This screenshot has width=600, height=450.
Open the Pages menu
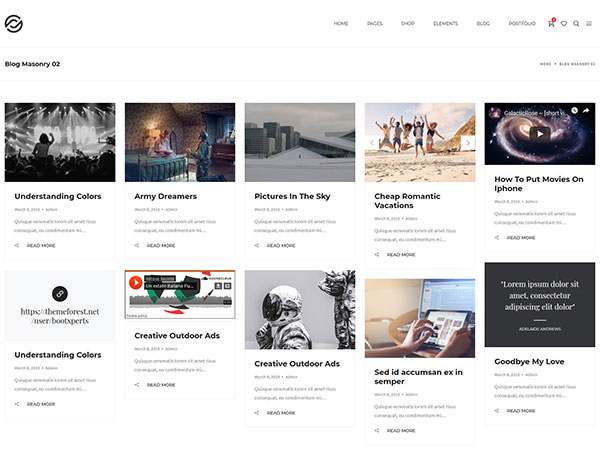pos(375,24)
